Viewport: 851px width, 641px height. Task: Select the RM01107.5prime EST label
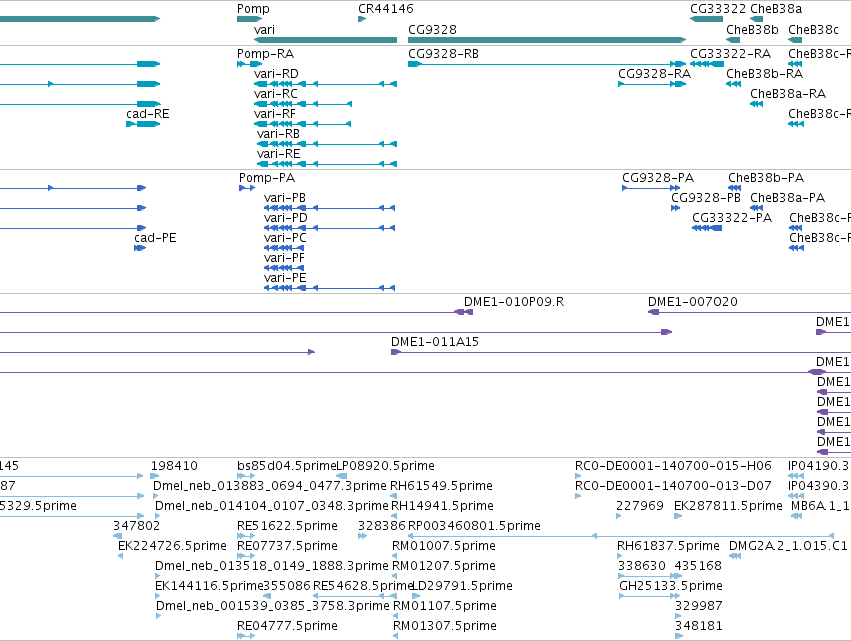[x=444, y=606]
